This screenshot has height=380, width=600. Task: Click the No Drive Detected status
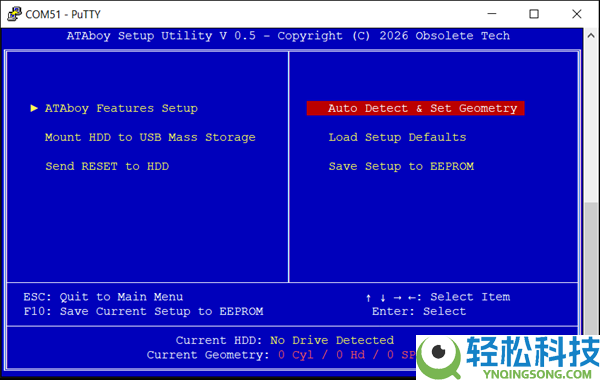click(x=332, y=341)
